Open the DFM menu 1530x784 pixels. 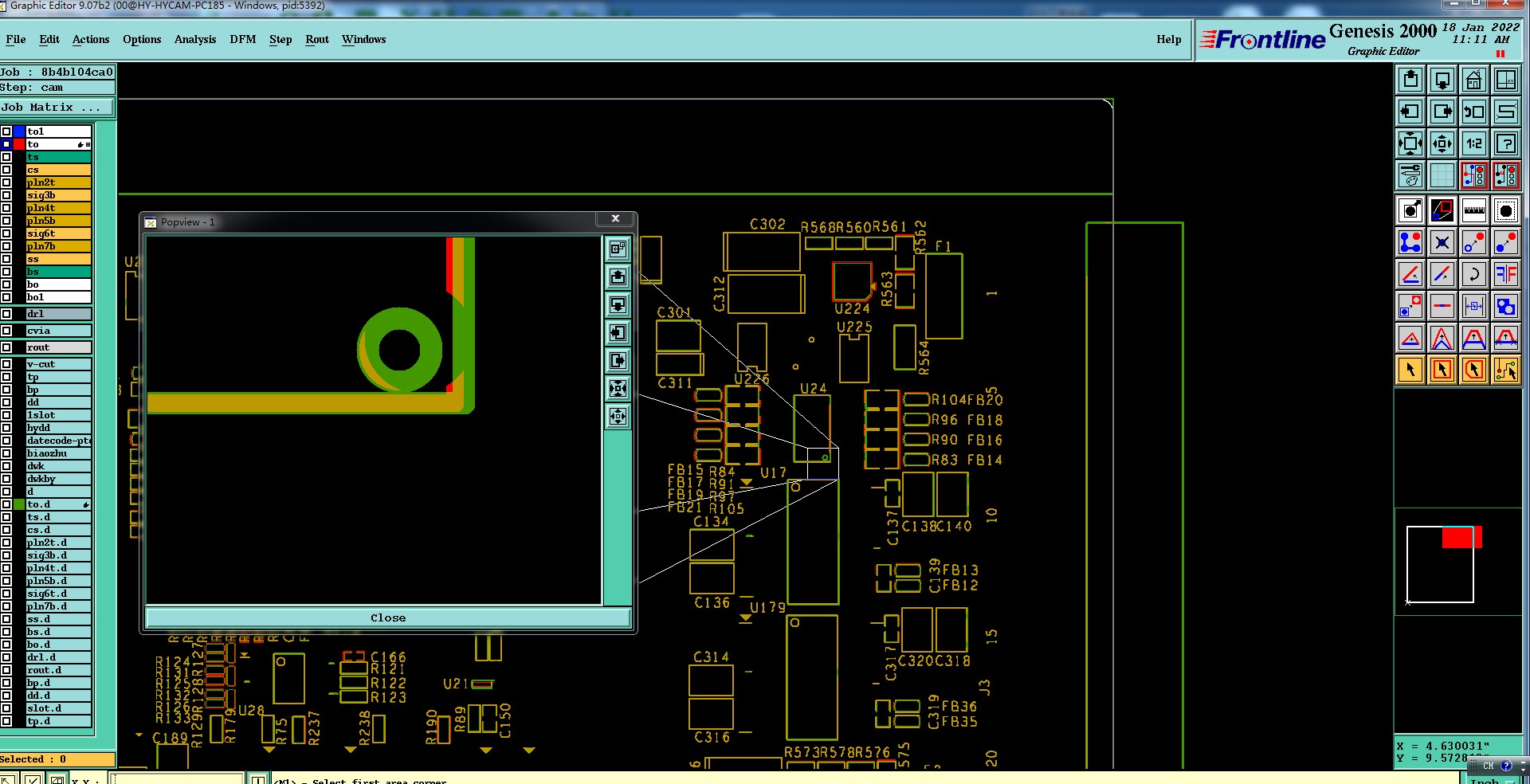[243, 39]
